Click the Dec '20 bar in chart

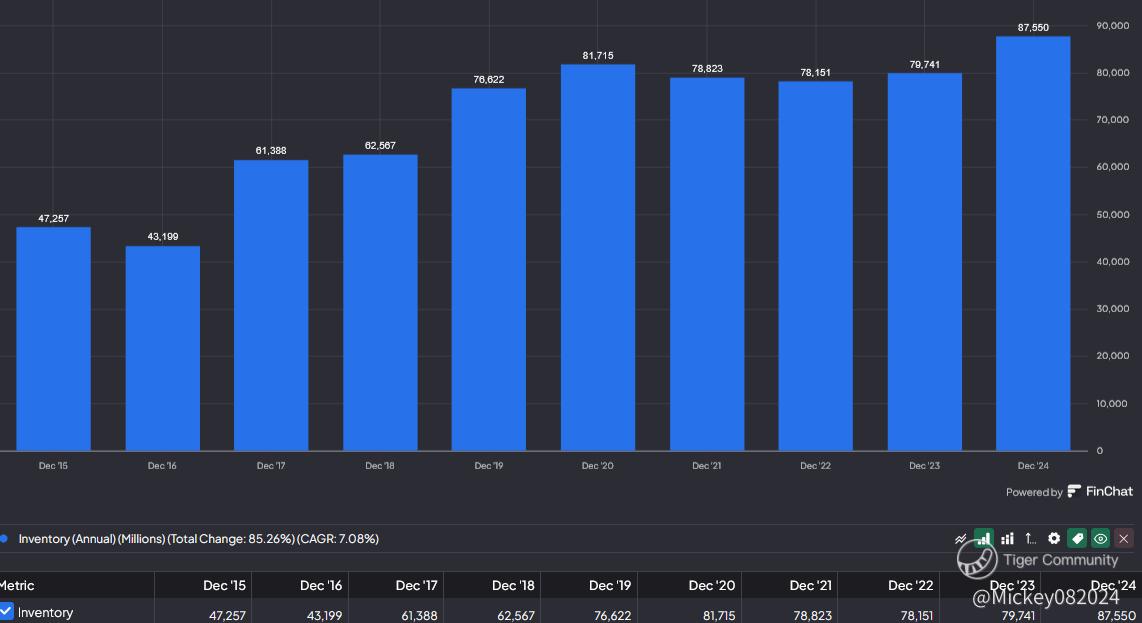click(598, 257)
